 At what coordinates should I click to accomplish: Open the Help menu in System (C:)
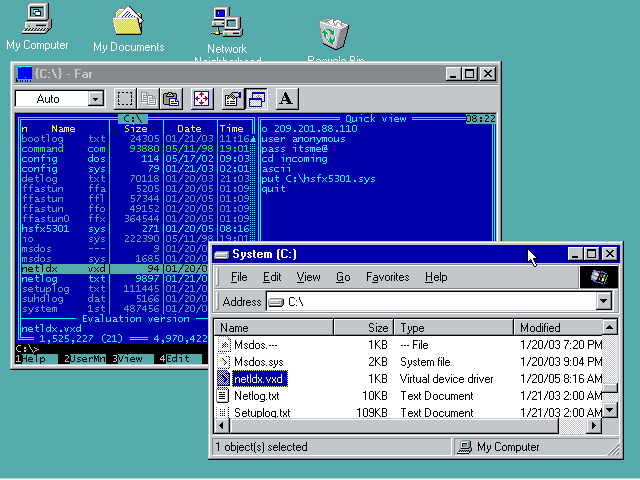click(x=436, y=277)
